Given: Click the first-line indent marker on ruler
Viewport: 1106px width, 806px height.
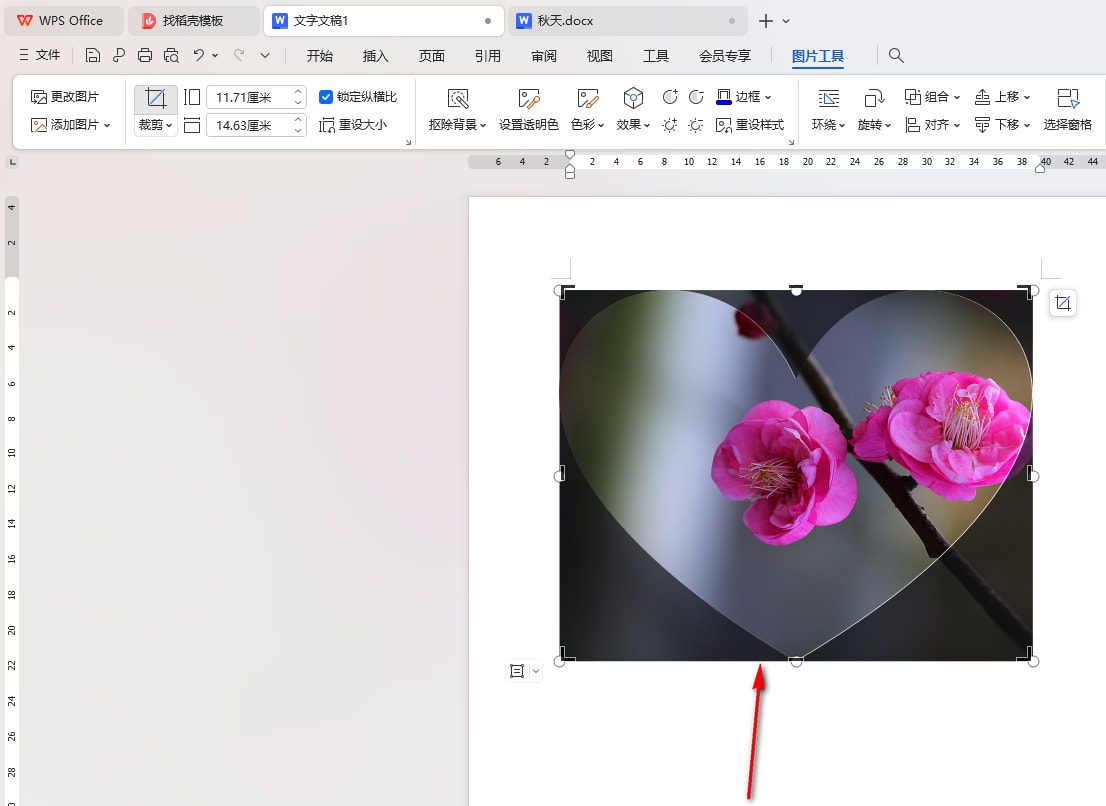Looking at the screenshot, I should click(570, 154).
